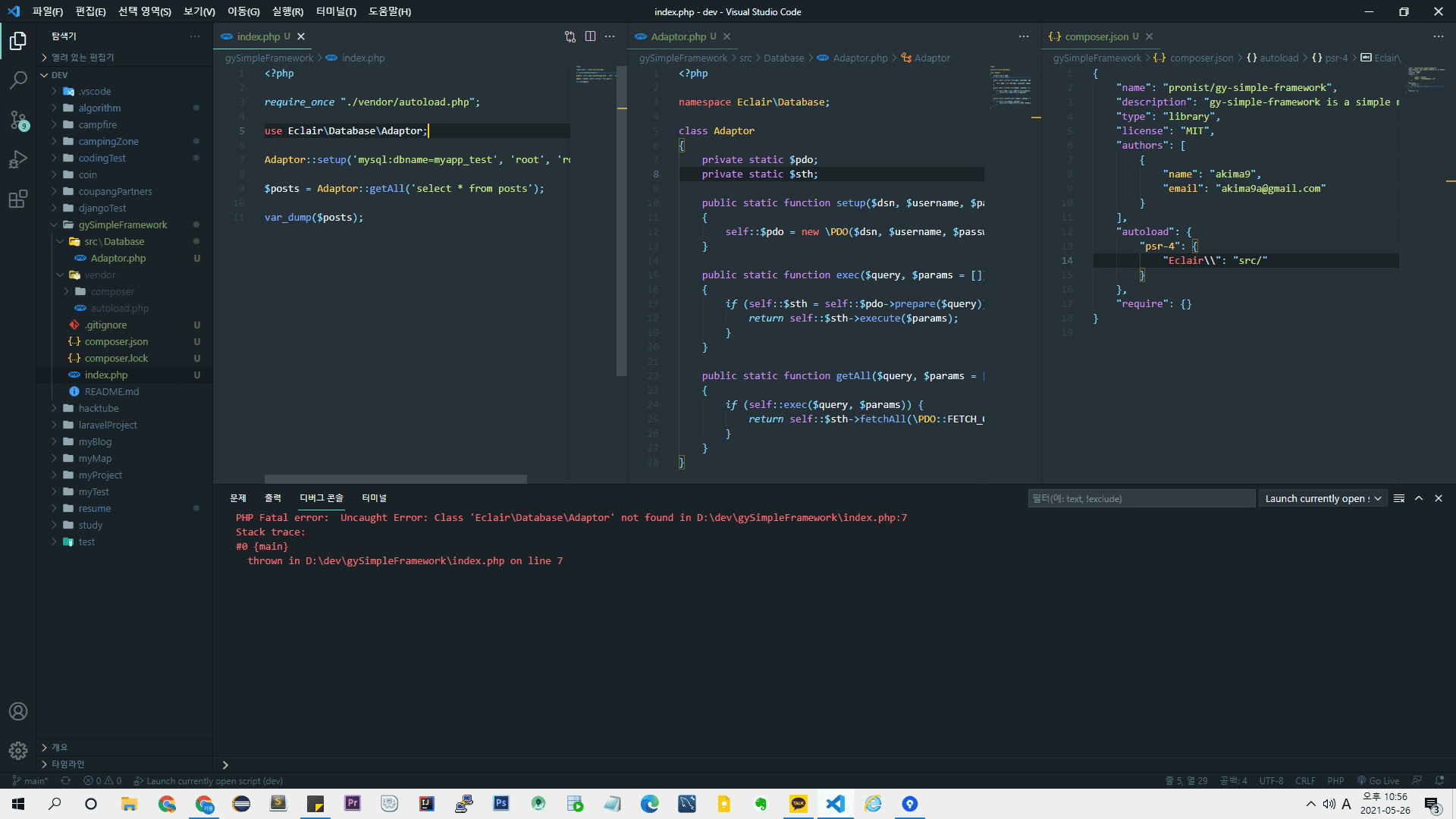Click Accounts icon in activity bar
This screenshot has width=1456, height=819.
[x=18, y=711]
